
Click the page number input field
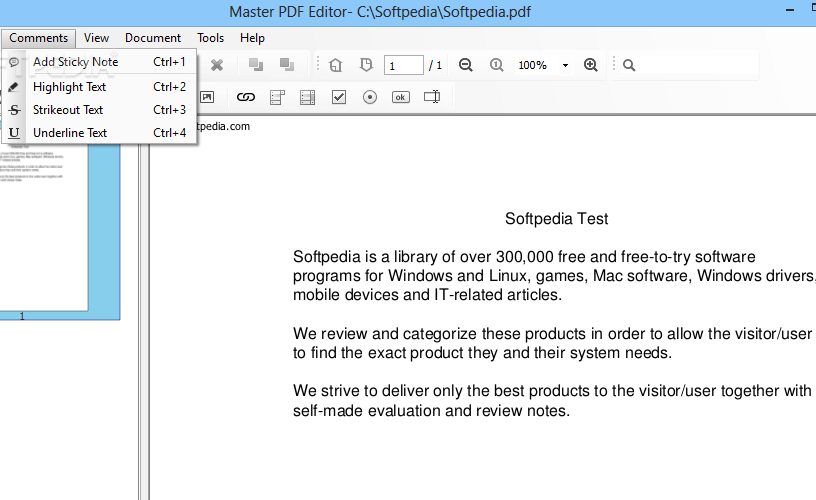(x=404, y=66)
